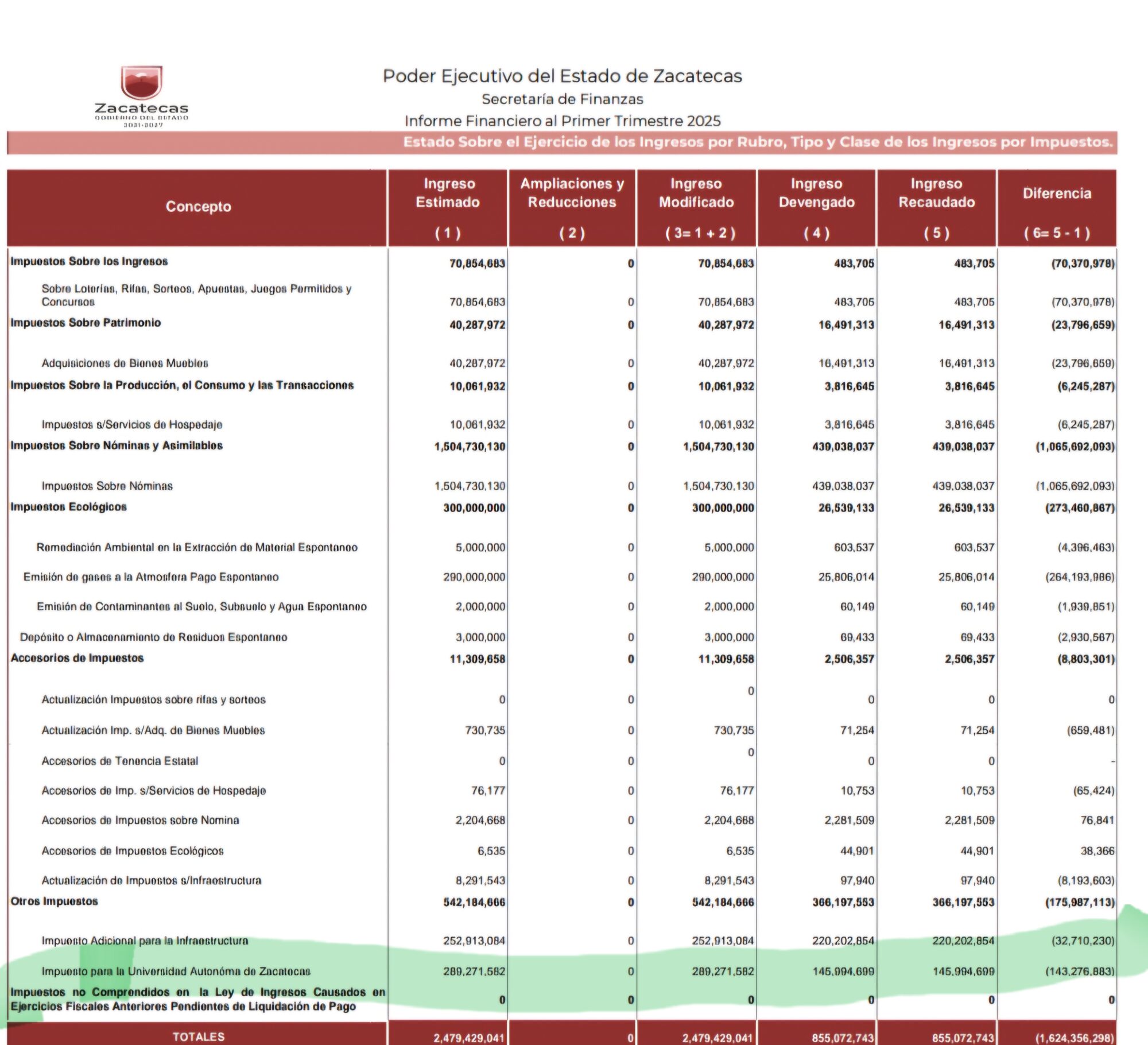Click difference value (143,276,883)

click(x=1080, y=972)
